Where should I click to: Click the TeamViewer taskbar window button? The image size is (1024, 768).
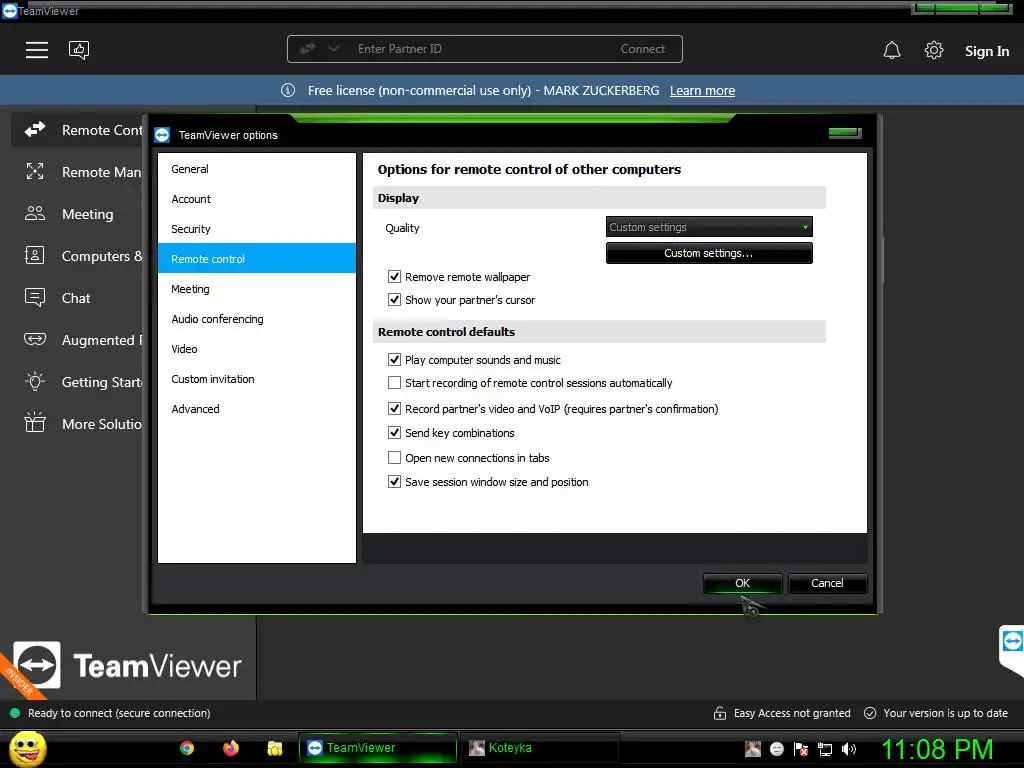[377, 748]
